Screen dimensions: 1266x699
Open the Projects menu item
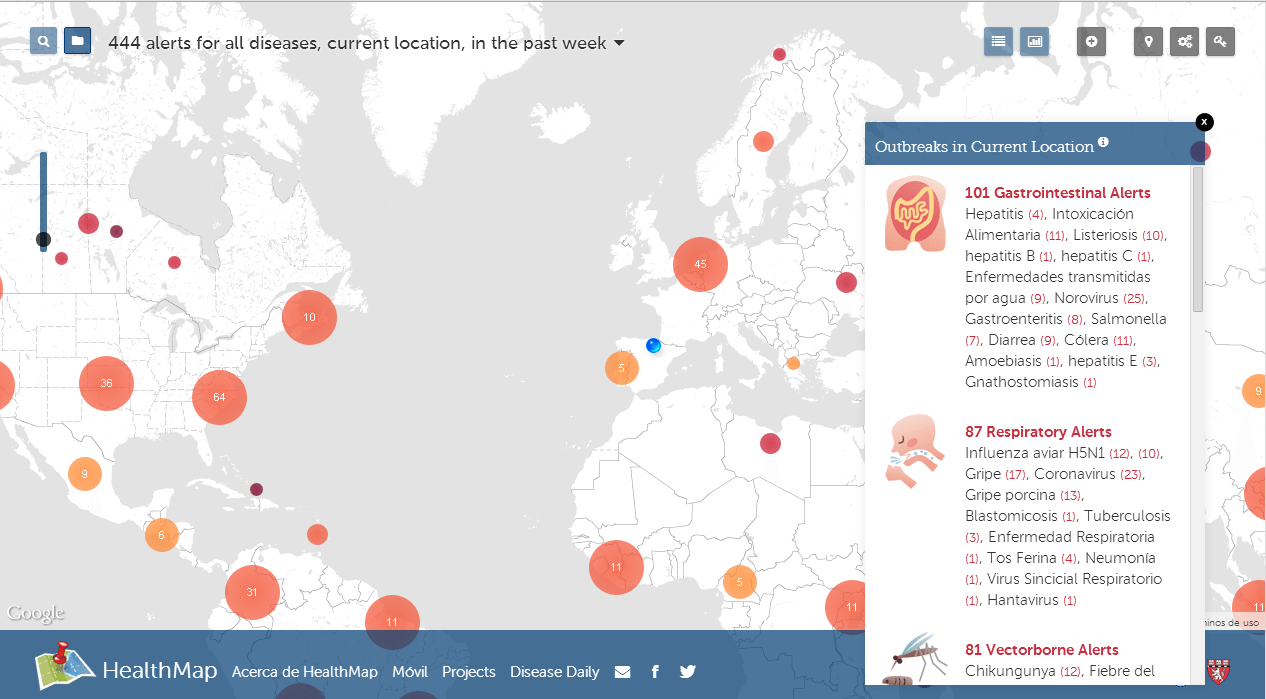coord(468,671)
